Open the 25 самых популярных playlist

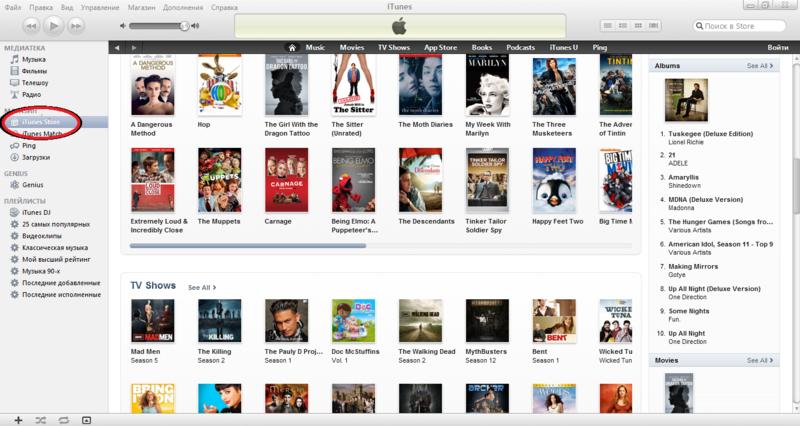56,224
